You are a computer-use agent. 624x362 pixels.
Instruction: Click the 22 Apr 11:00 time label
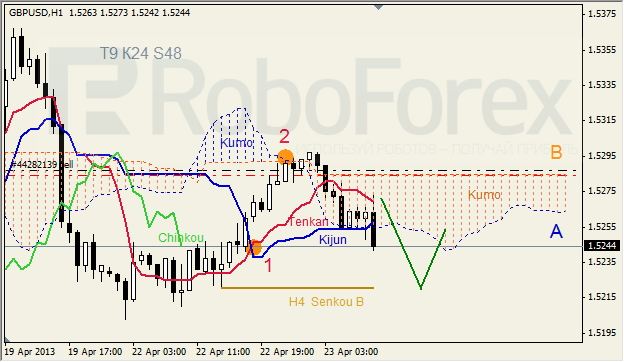pos(223,352)
